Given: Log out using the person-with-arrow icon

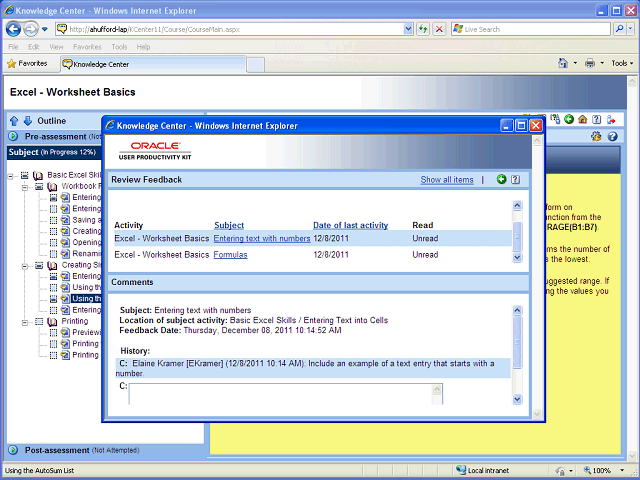Looking at the screenshot, I should coord(611,120).
